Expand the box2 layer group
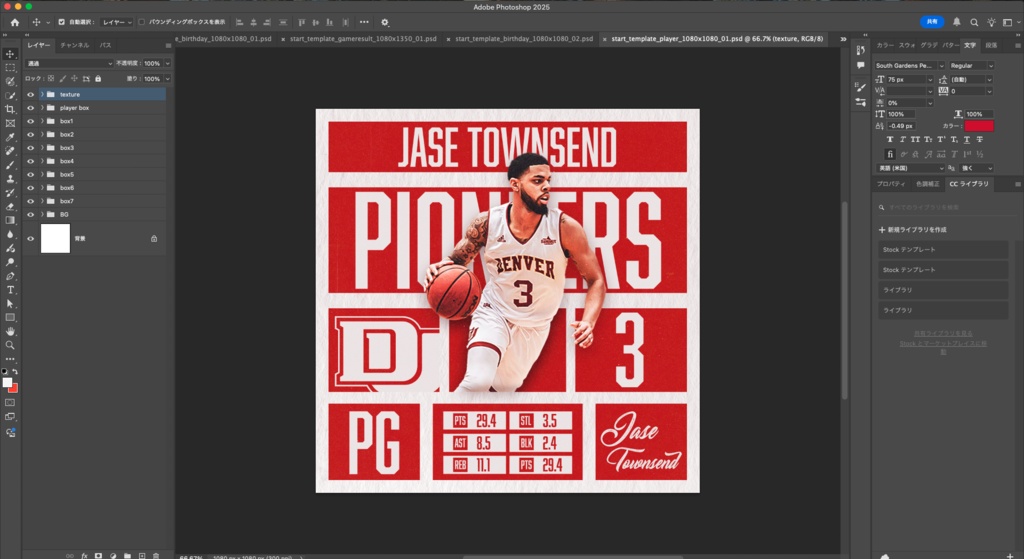This screenshot has width=1024, height=559. point(42,134)
